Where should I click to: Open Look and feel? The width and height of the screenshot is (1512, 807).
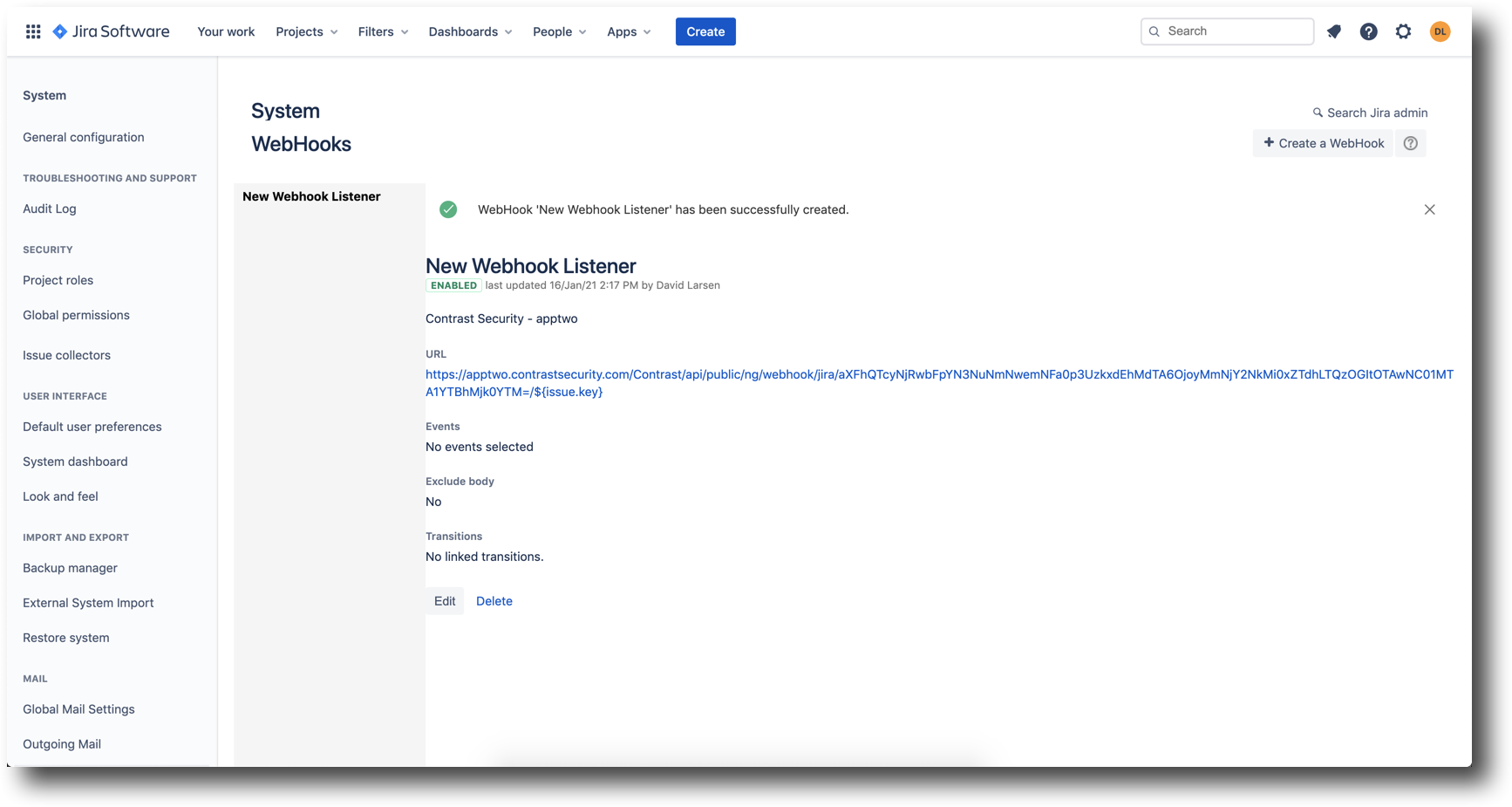[x=60, y=496]
